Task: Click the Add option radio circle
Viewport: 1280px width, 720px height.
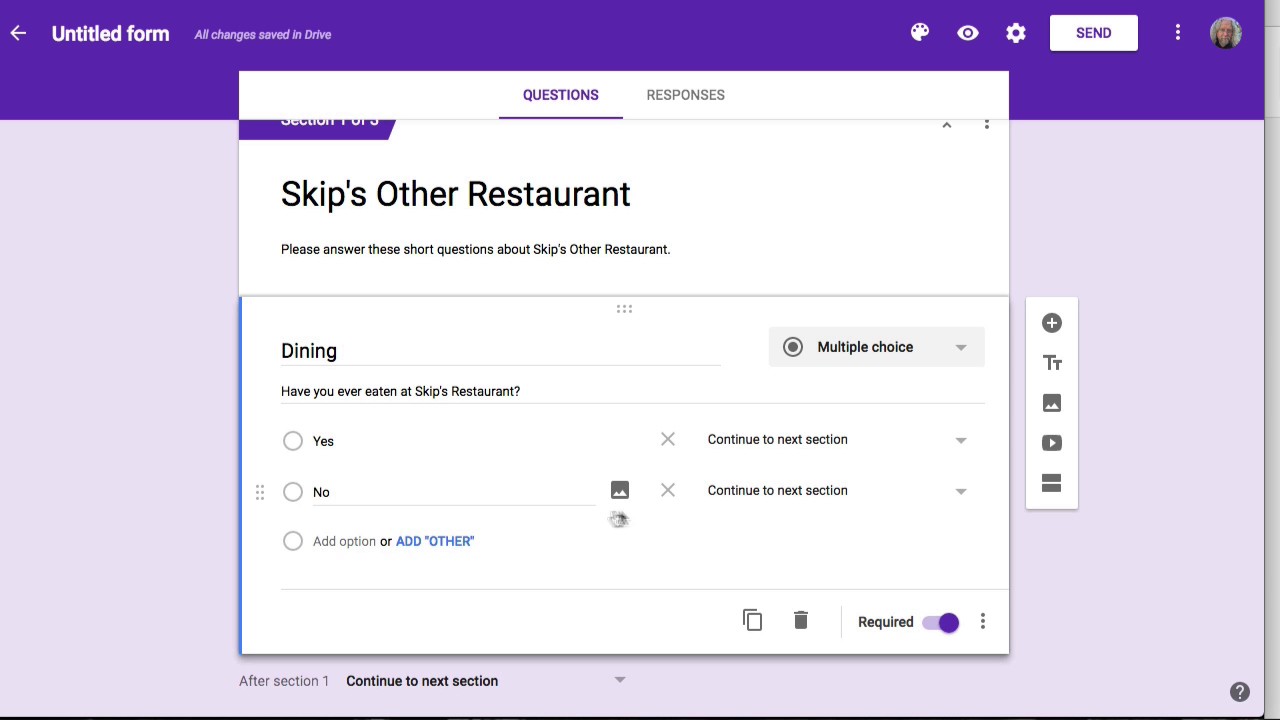Action: (x=293, y=541)
